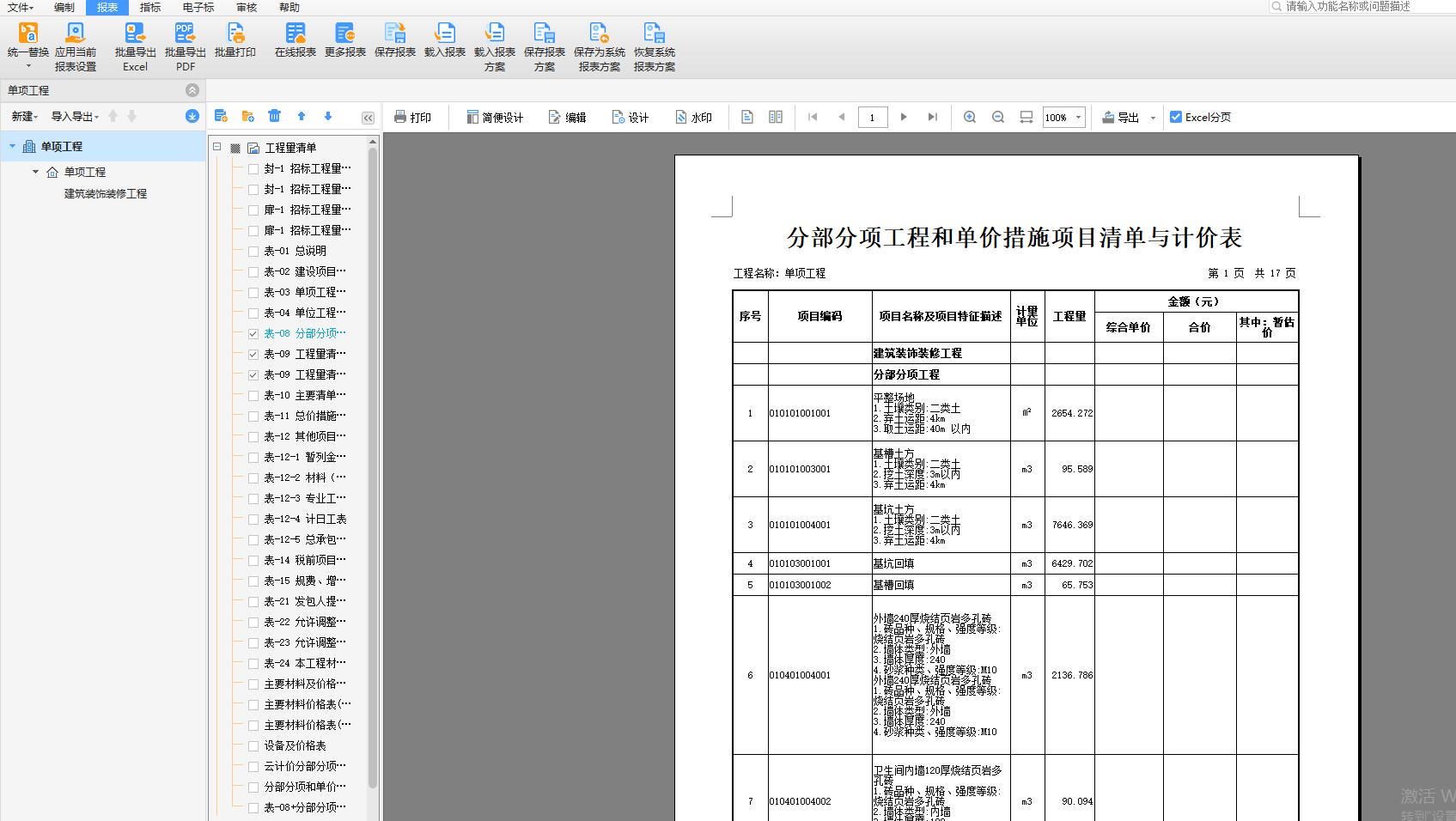Click the 保存报表 icon
Image resolution: width=1456 pixels, height=821 pixels.
395,33
